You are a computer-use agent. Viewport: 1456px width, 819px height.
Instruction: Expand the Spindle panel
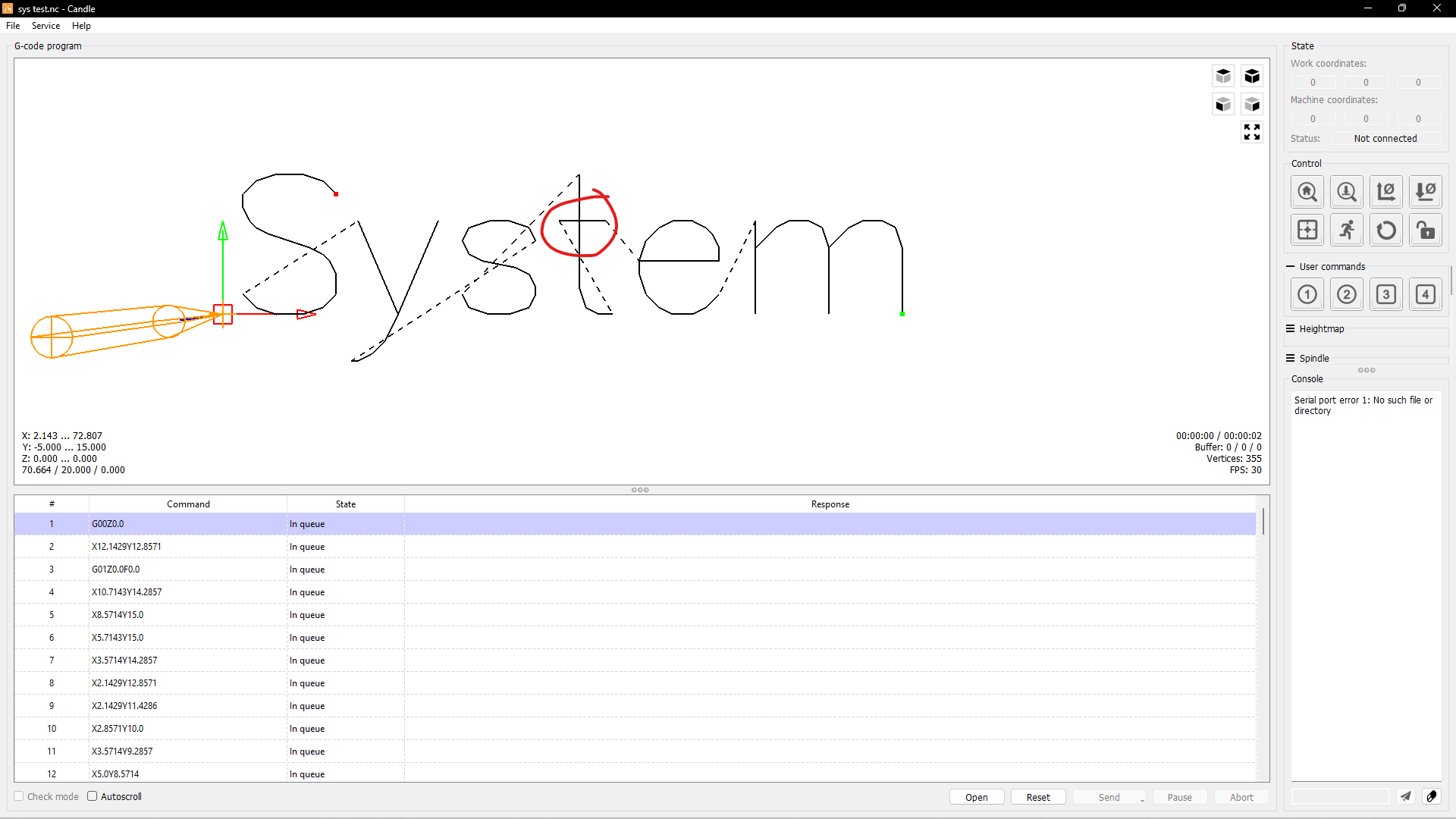pyautogui.click(x=1290, y=359)
